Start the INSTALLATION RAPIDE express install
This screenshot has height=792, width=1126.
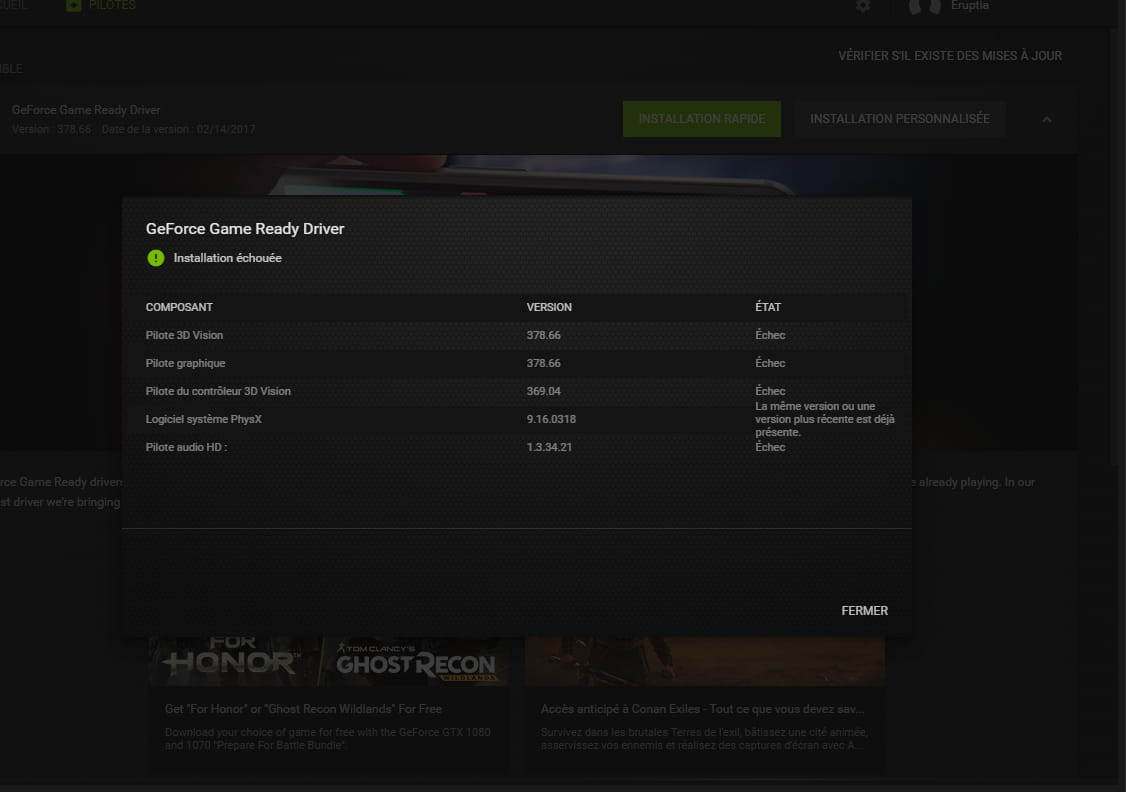pos(702,118)
